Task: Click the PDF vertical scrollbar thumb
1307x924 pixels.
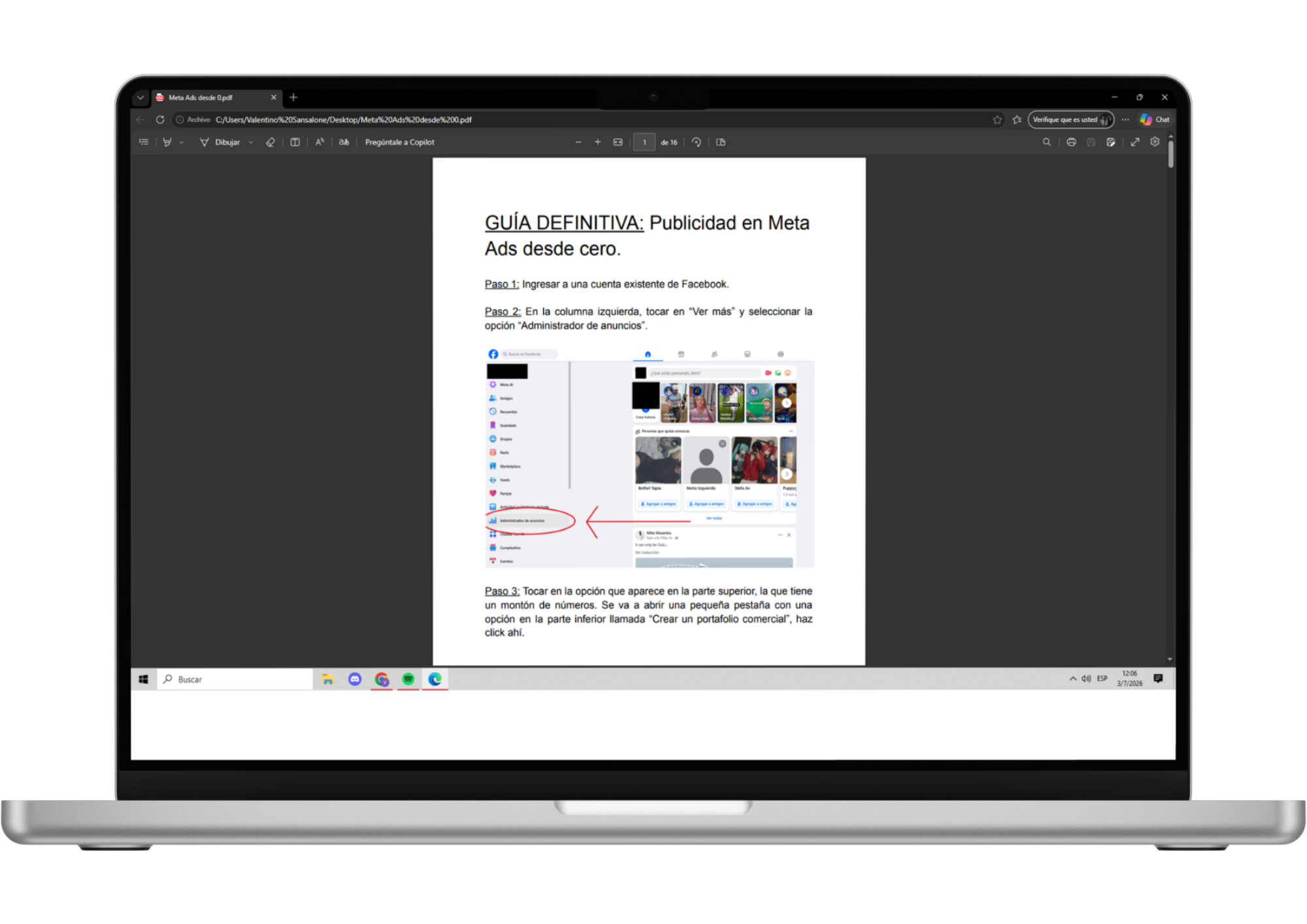Action: coord(1170,154)
